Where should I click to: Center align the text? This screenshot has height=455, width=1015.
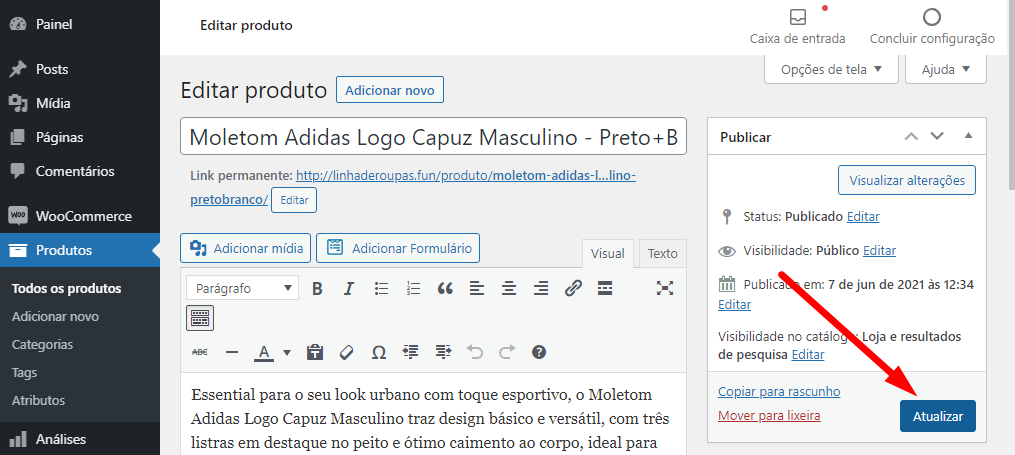509,289
